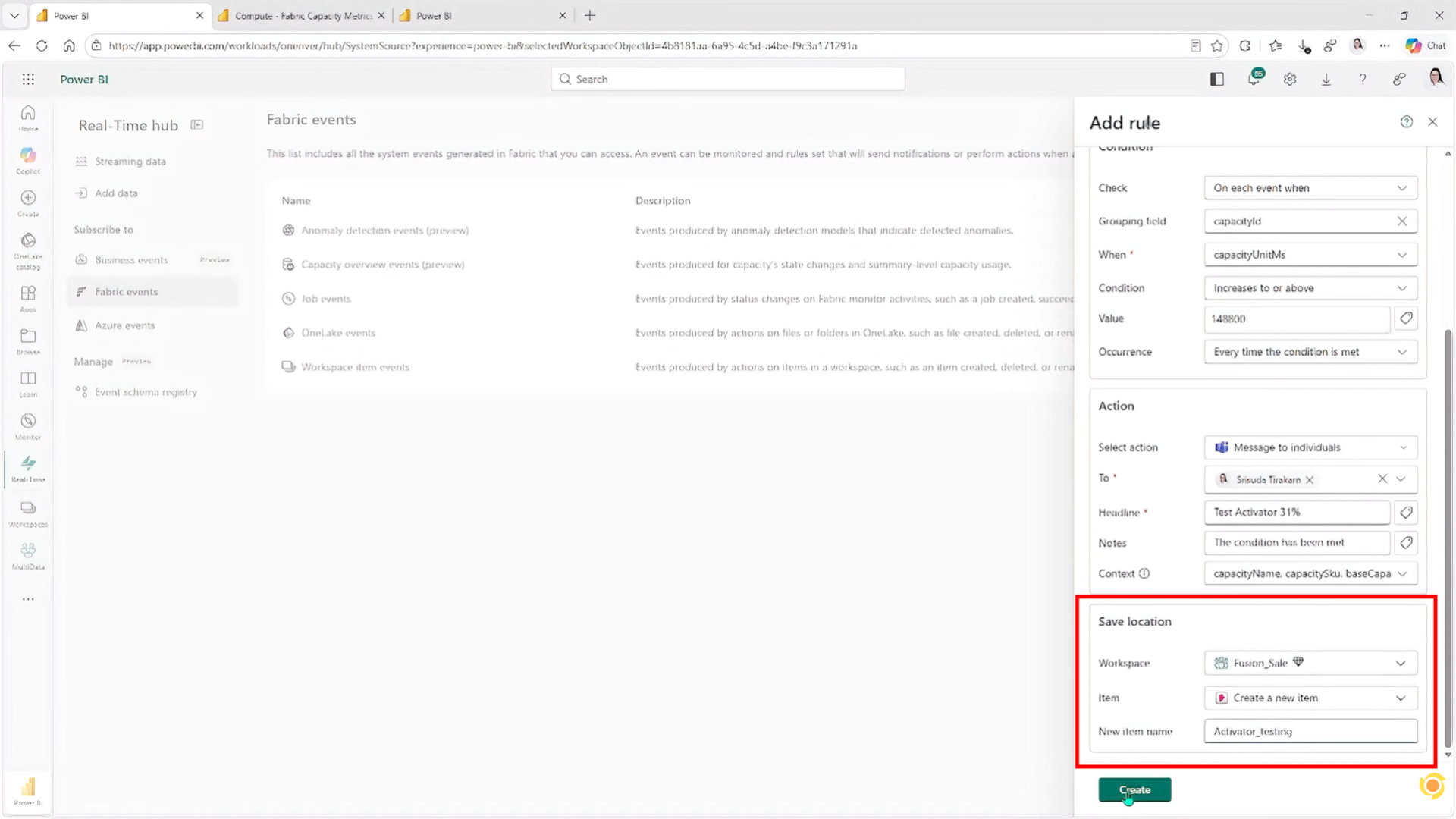Remove Srisuda Tirakarn recipient chip
This screenshot has height=819, width=1456.
click(1310, 480)
